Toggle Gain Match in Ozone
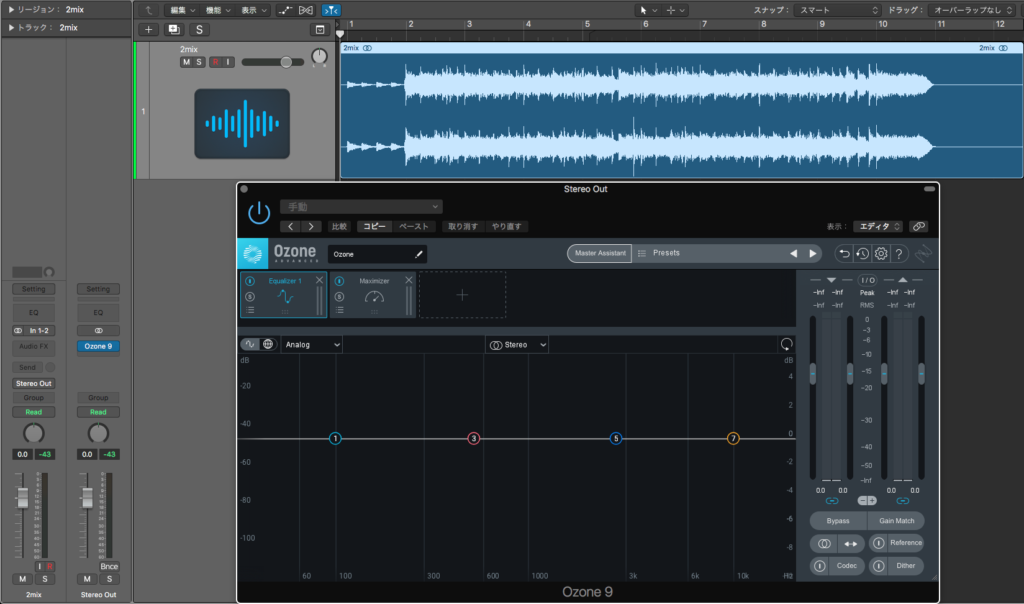 896,521
